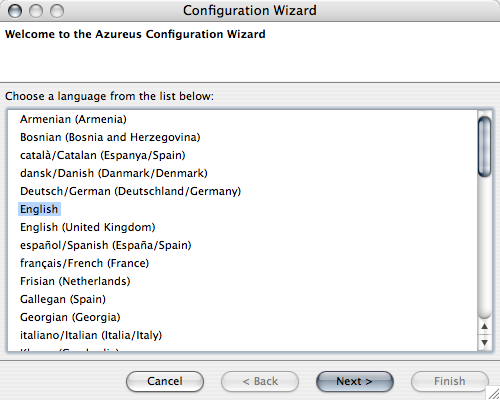The image size is (500, 400).
Task: Click the scroll down arrow
Action: point(485,342)
